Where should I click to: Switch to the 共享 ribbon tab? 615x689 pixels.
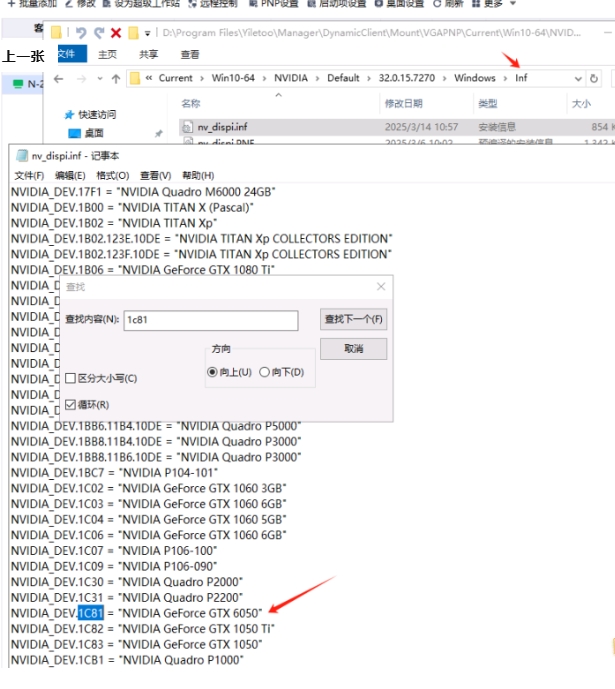tap(148, 54)
